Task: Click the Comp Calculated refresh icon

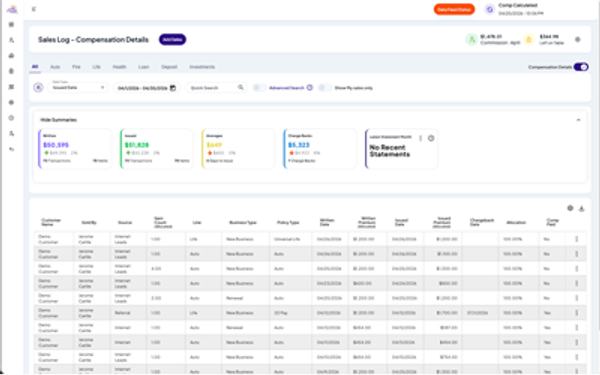Action: (x=489, y=10)
